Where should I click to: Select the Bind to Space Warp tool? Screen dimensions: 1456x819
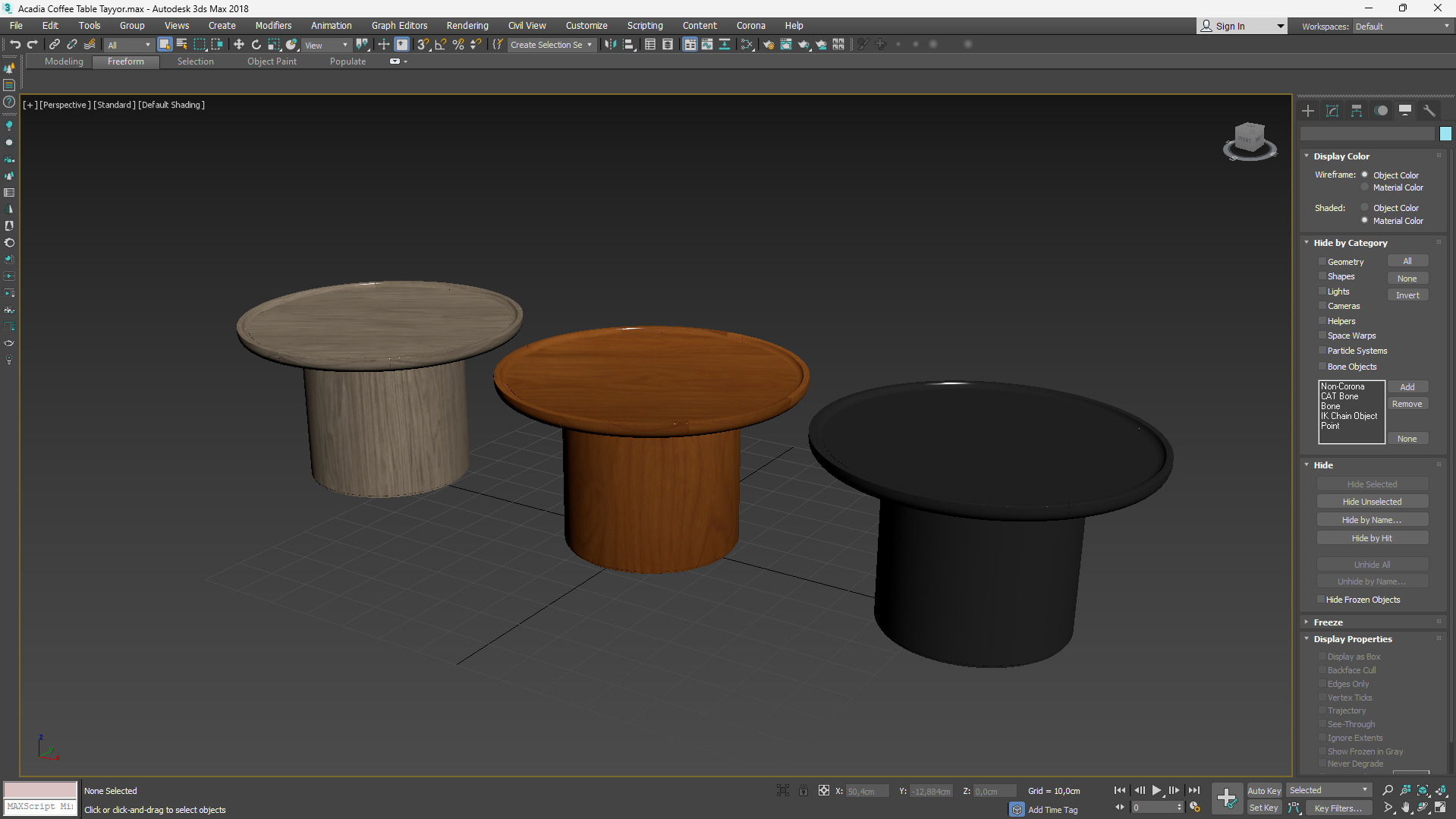coord(90,45)
